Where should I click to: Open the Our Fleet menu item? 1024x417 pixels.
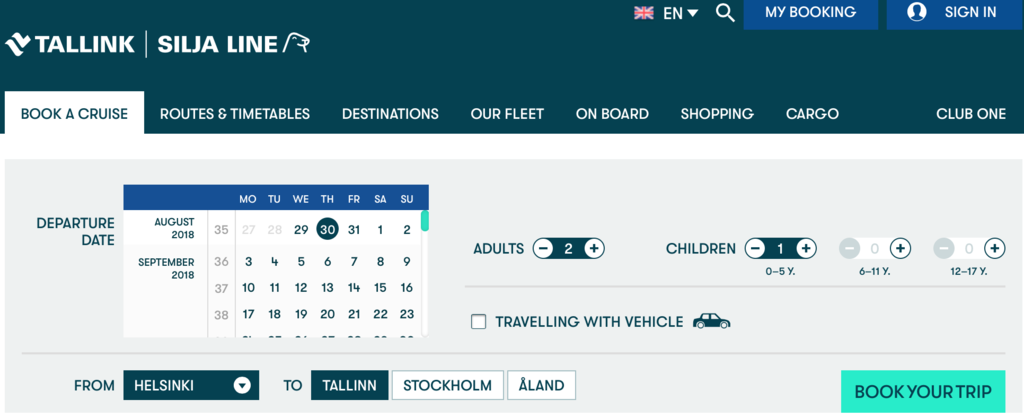pyautogui.click(x=507, y=114)
